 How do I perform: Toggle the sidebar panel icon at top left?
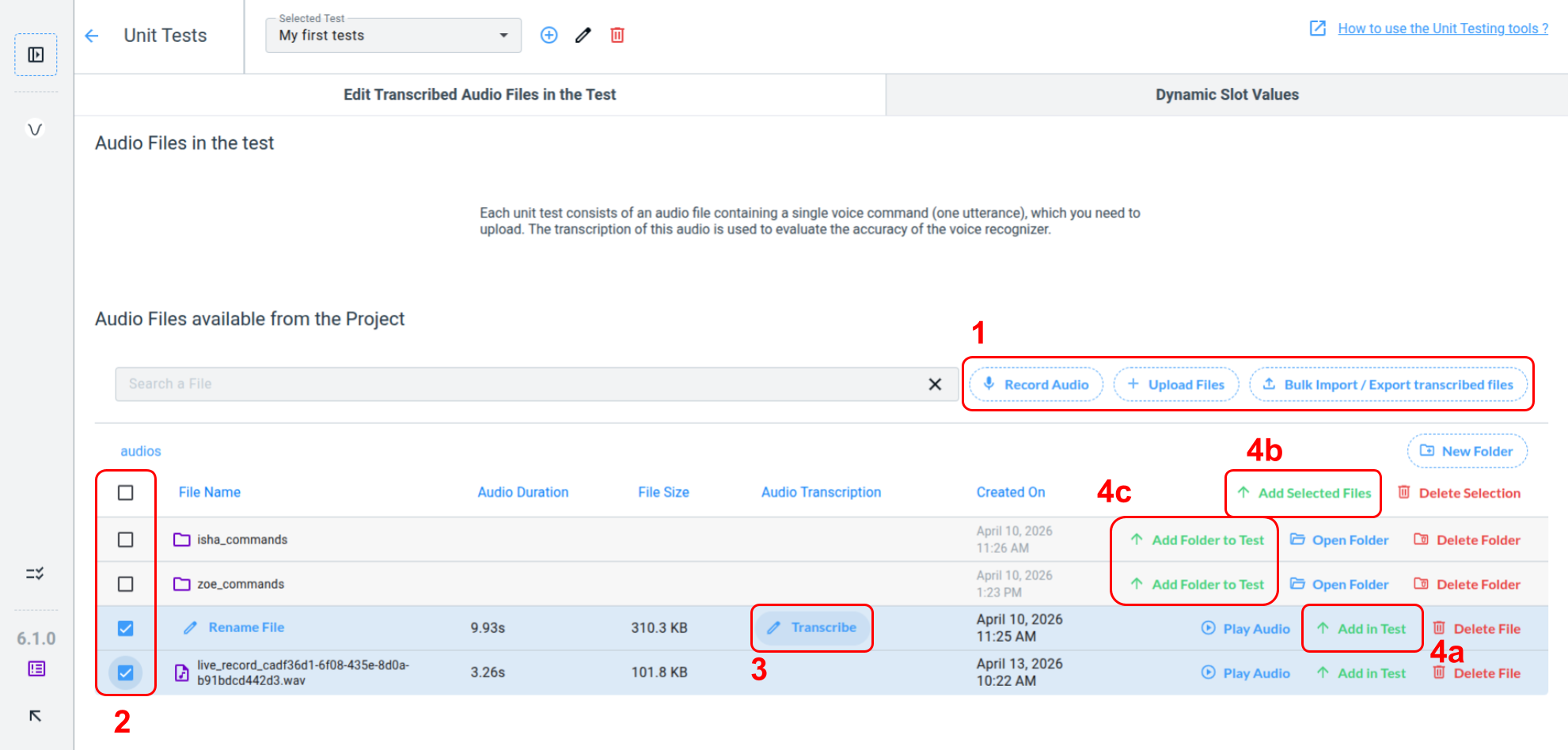point(36,55)
